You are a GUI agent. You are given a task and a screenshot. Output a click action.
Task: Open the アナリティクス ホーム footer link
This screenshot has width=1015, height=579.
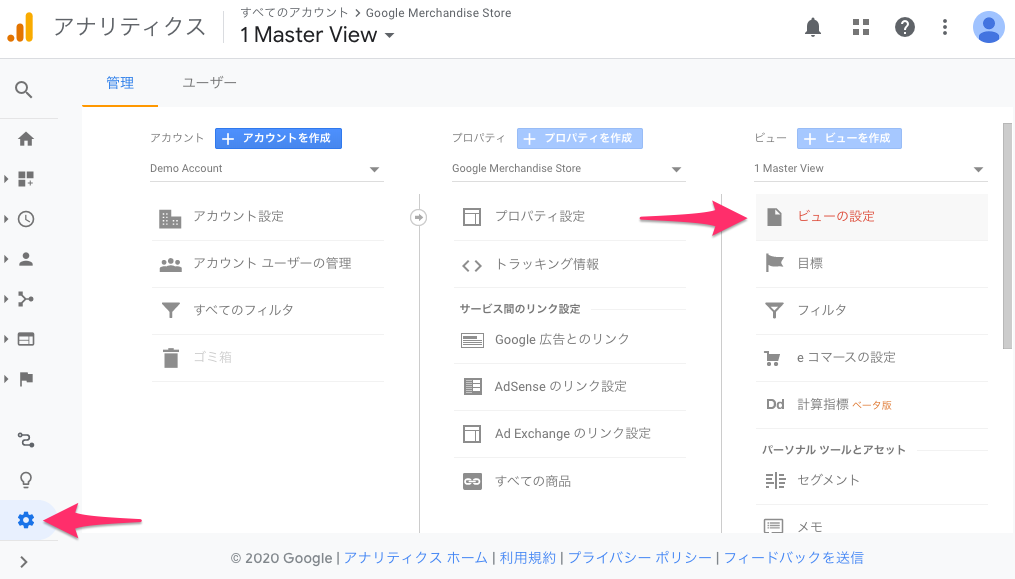click(x=416, y=558)
